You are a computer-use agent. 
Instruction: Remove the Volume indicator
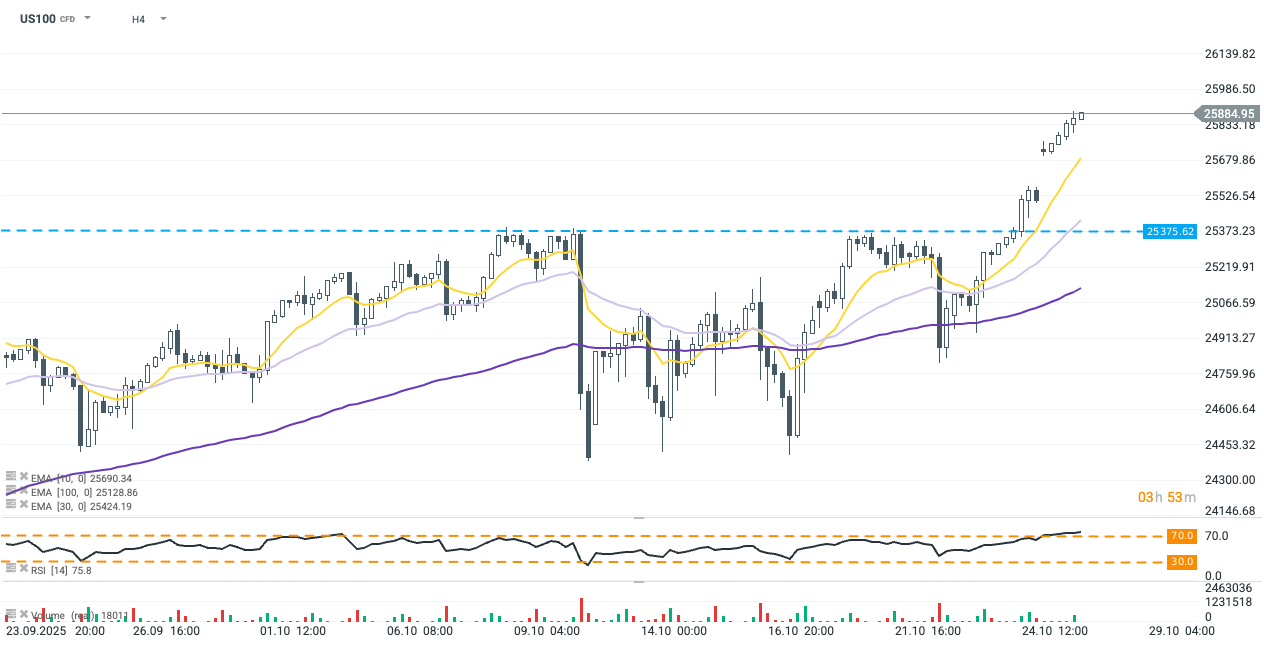23,615
